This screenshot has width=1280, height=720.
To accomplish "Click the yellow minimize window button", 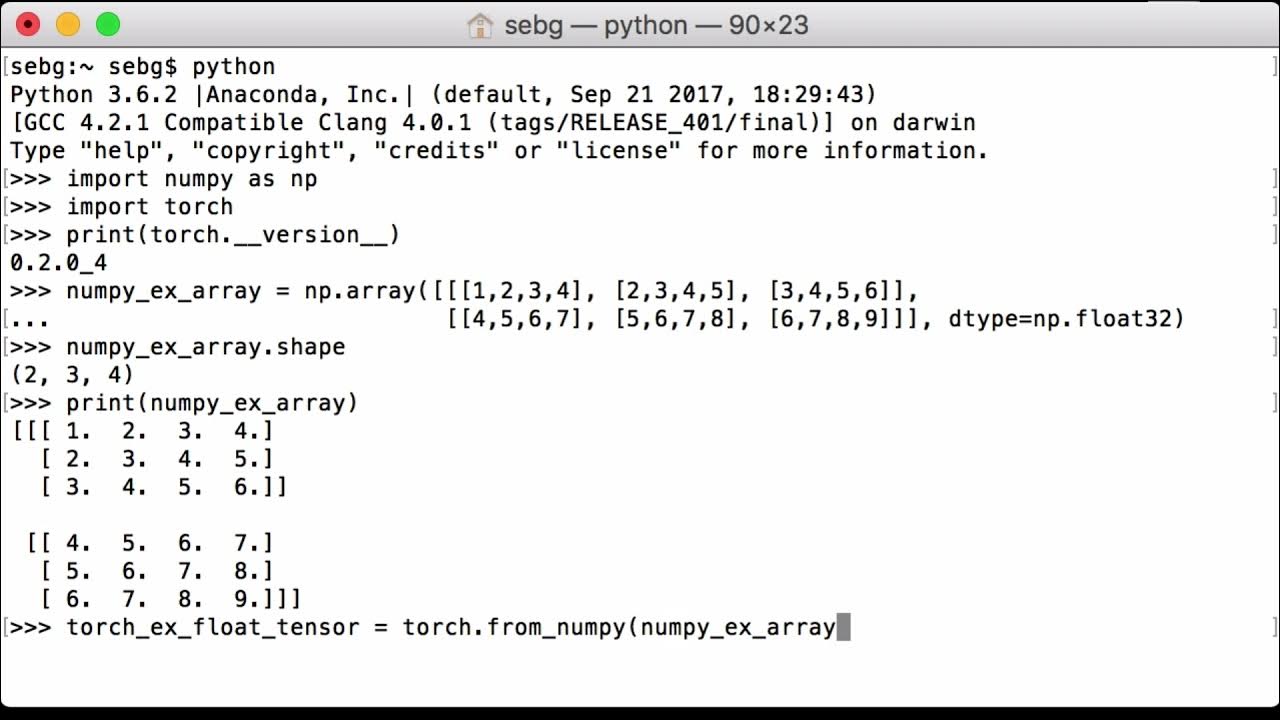I will tap(68, 25).
